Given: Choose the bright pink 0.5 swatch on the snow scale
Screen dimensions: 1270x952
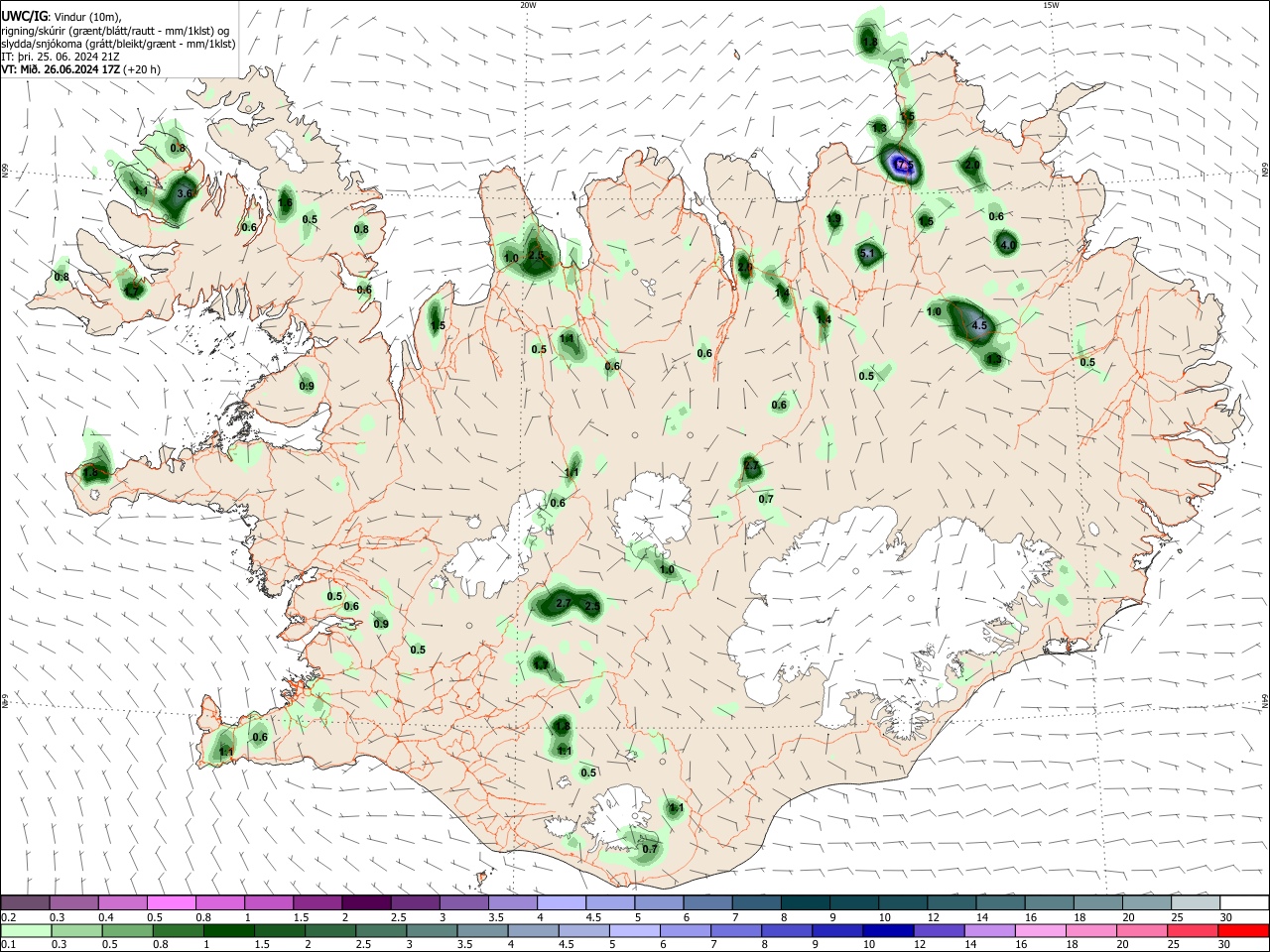Looking at the screenshot, I should click(x=171, y=902).
